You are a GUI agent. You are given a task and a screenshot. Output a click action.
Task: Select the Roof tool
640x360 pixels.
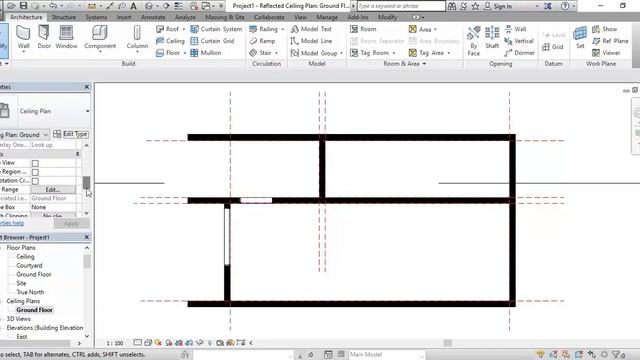[x=167, y=29]
